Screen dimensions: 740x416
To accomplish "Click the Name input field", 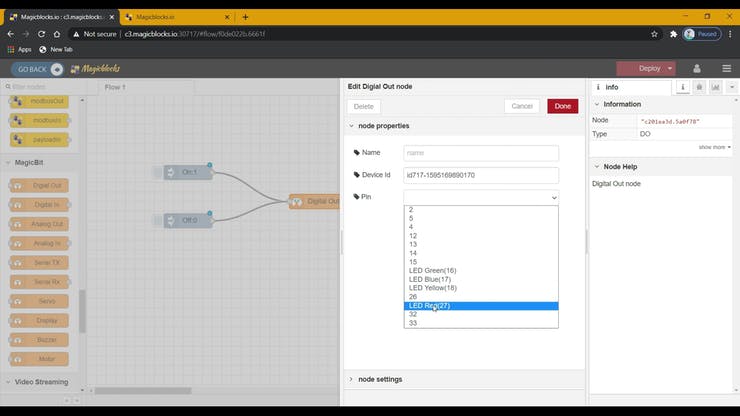I will tap(481, 153).
